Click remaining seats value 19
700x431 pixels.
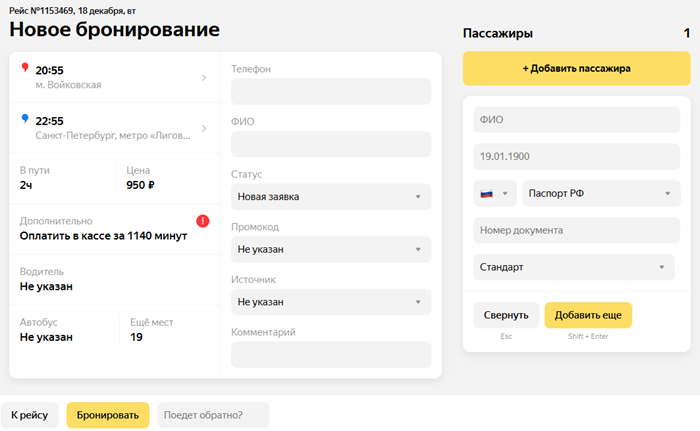click(x=136, y=337)
